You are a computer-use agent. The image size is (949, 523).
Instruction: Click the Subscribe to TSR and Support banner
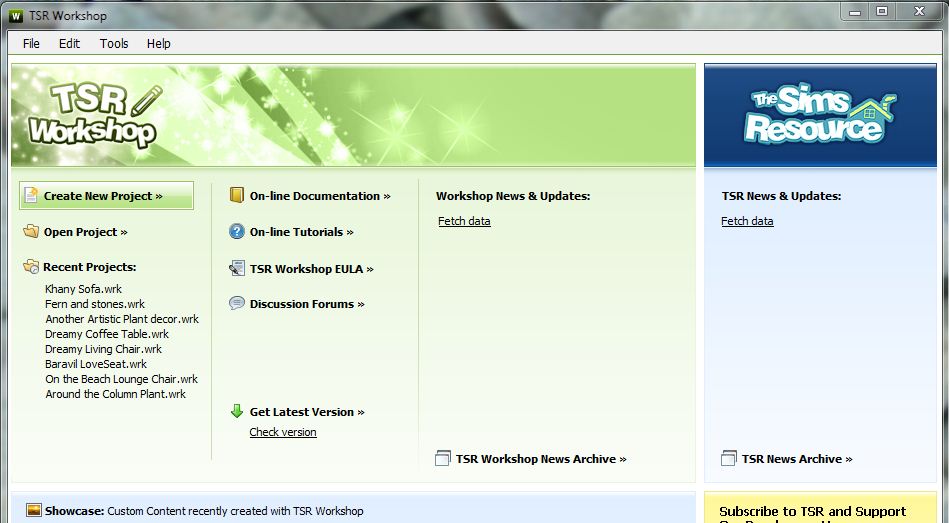(820, 508)
